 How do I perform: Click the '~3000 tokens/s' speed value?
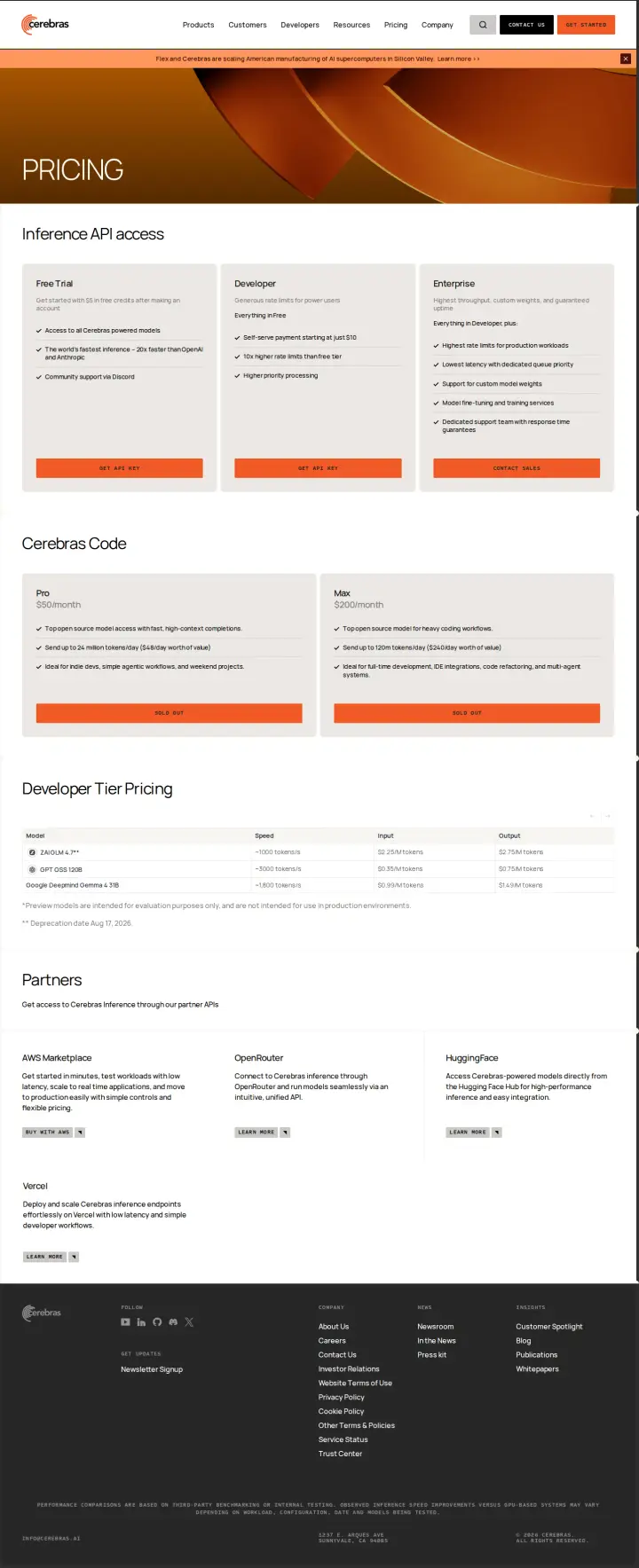pyautogui.click(x=278, y=869)
